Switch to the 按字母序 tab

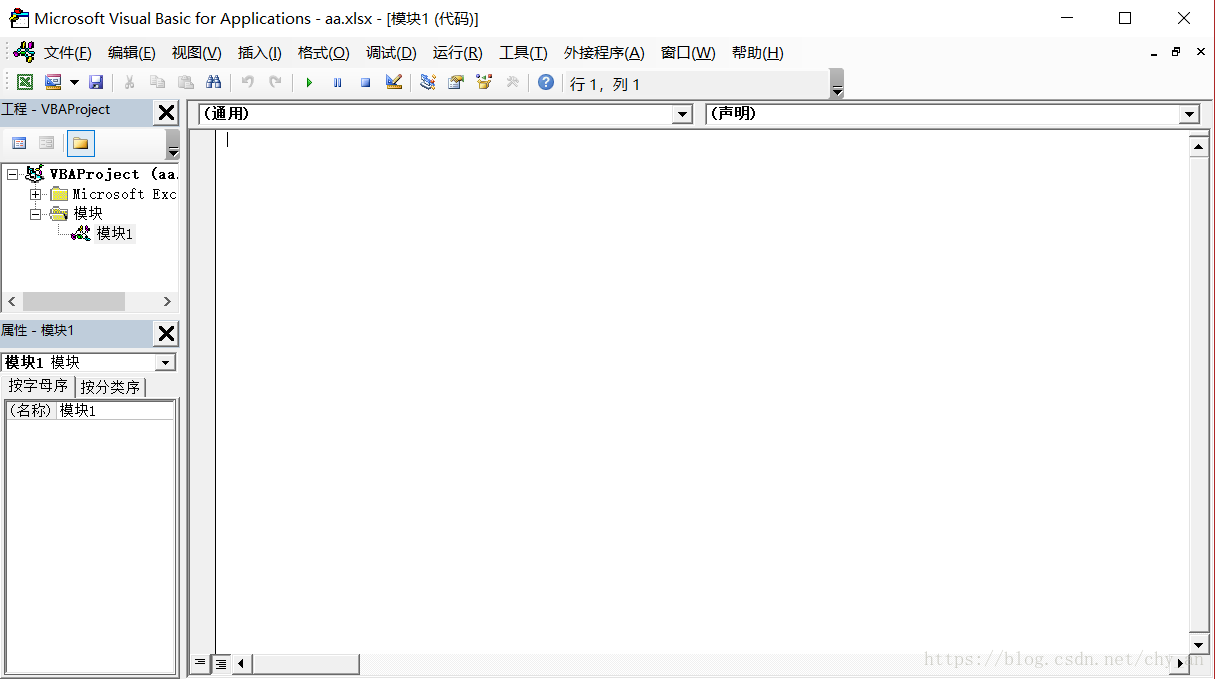pyautogui.click(x=38, y=386)
